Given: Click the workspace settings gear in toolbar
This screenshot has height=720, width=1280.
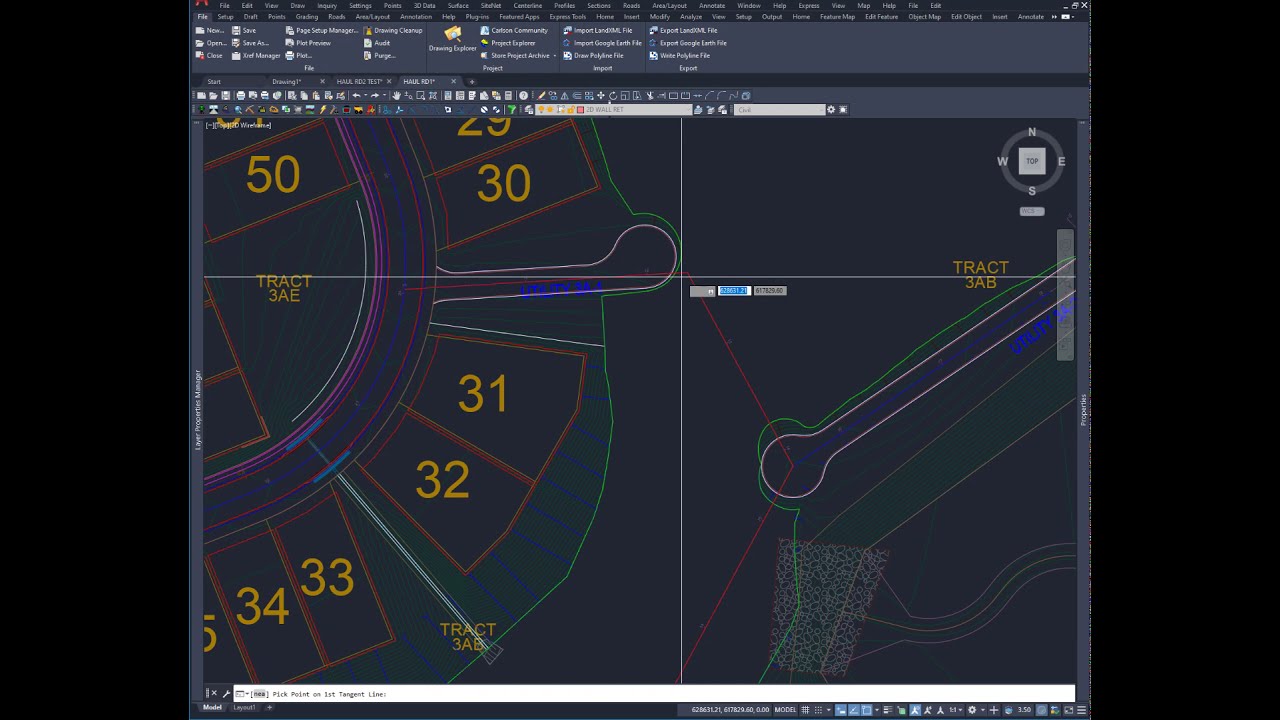Looking at the screenshot, I should tap(831, 110).
